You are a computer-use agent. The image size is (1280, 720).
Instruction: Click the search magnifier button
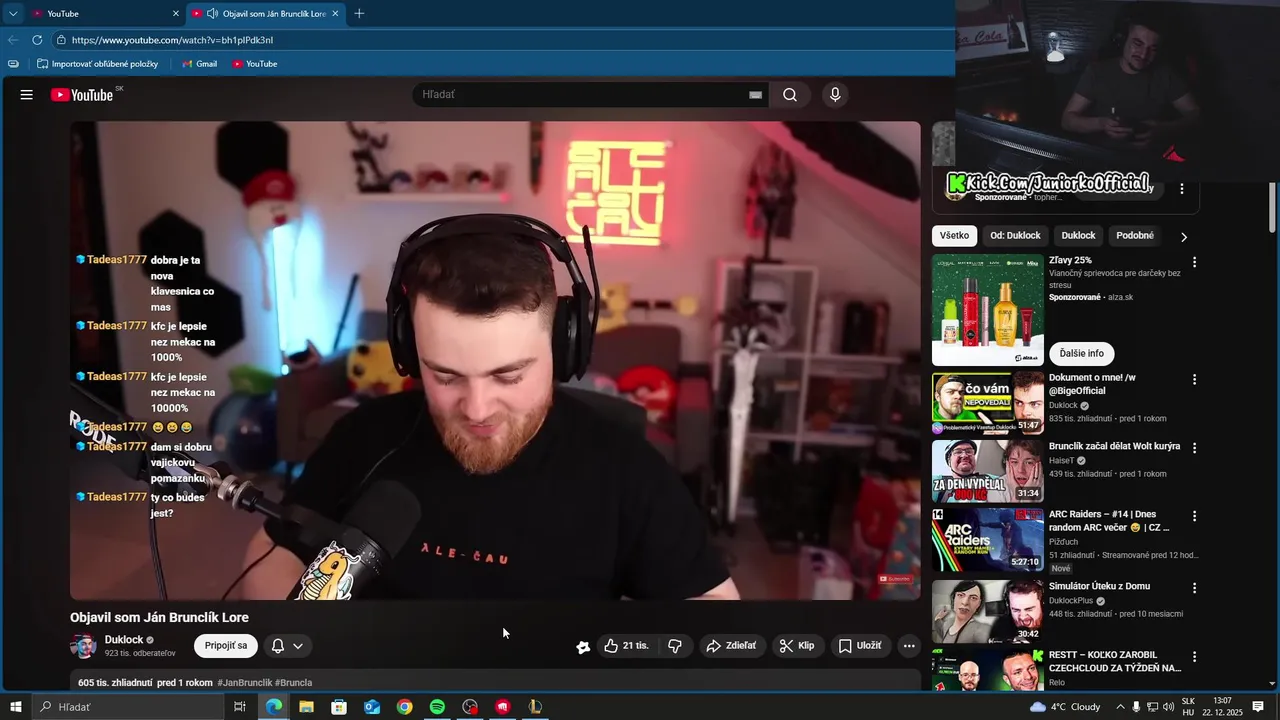point(790,95)
